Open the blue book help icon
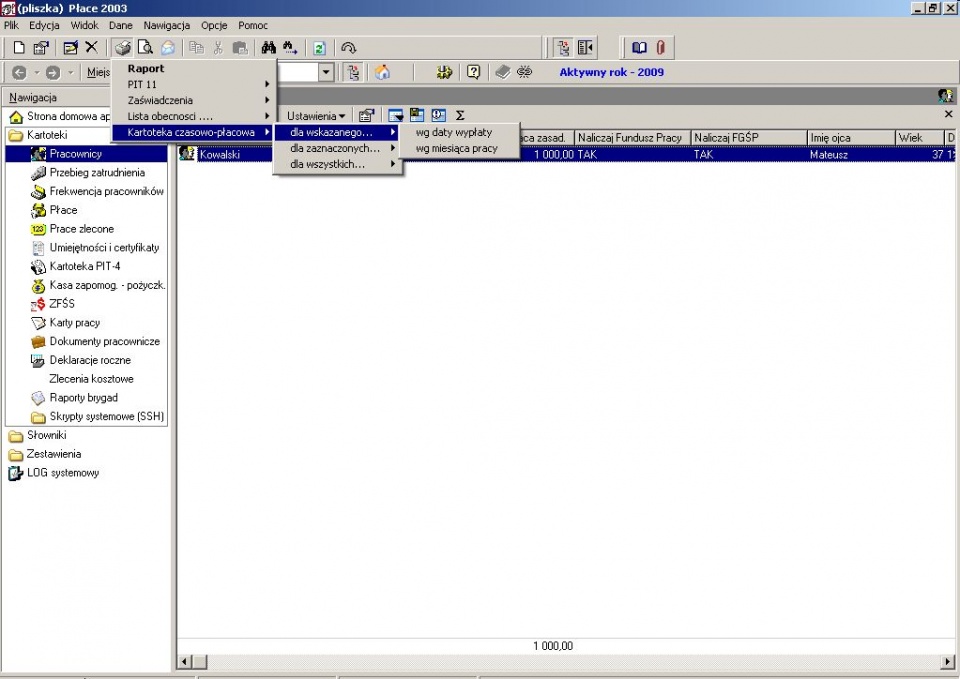Viewport: 960px width, 679px height. pyautogui.click(x=639, y=48)
